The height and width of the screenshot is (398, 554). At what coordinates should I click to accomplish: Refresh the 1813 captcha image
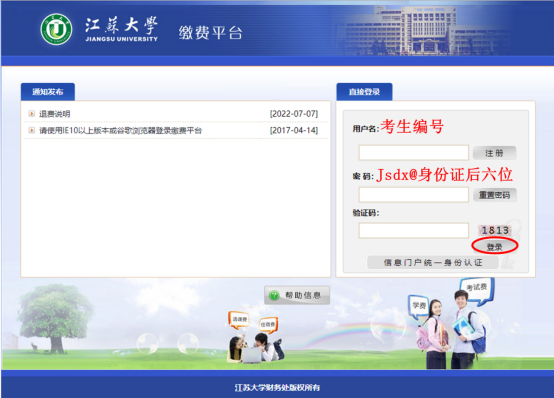(495, 230)
